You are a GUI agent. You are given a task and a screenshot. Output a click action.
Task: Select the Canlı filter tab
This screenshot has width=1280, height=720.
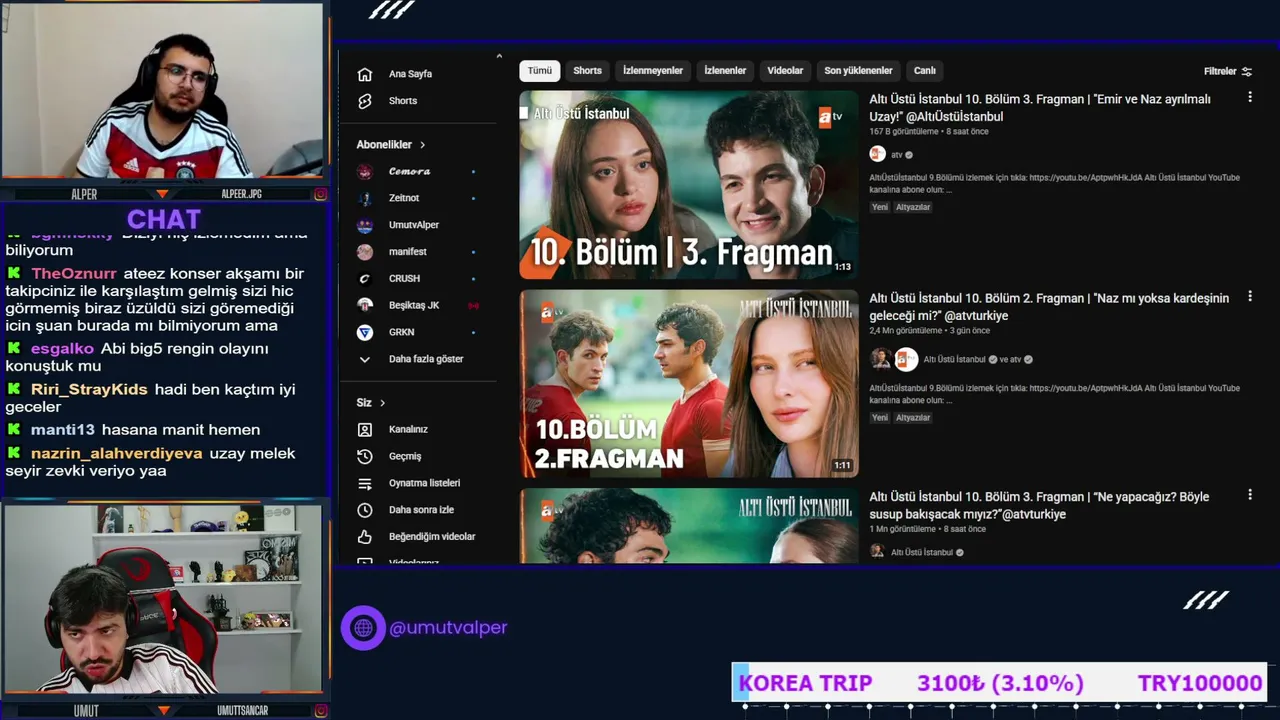click(x=925, y=71)
